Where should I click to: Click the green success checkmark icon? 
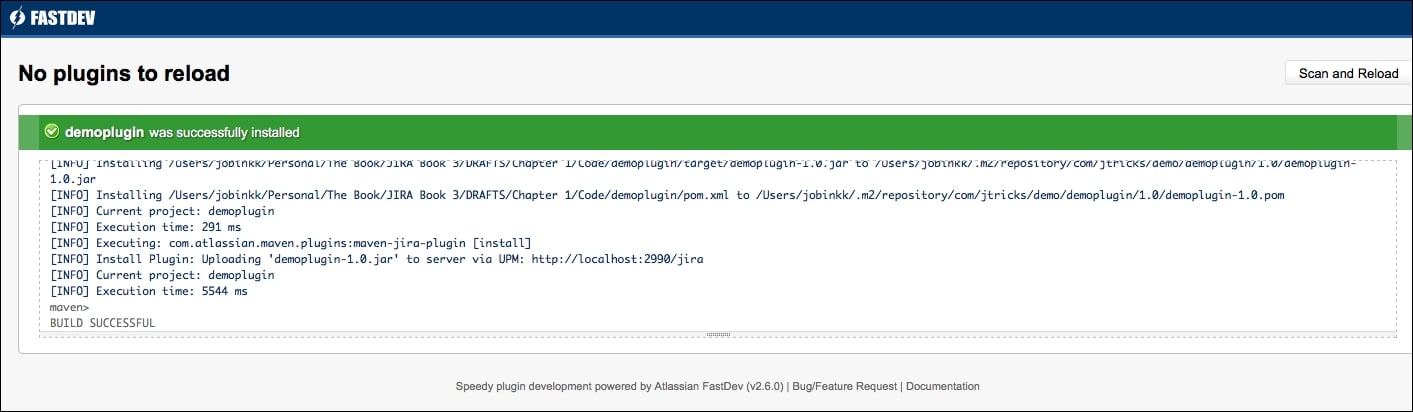(51, 132)
